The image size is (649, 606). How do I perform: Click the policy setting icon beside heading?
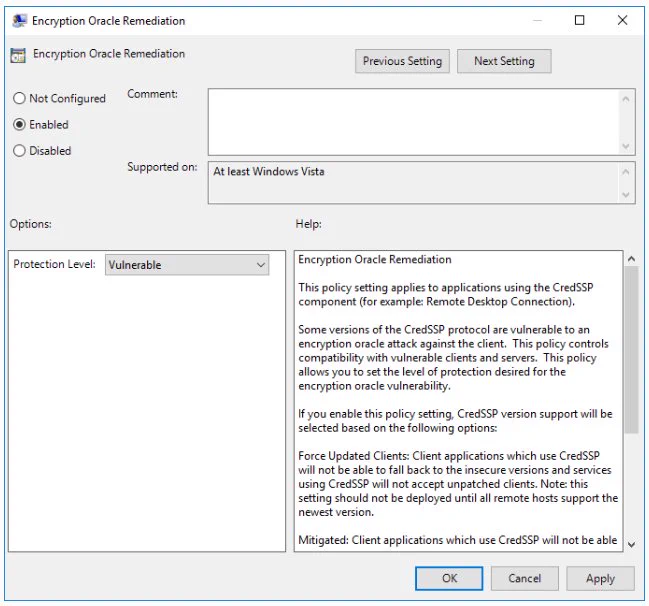pos(18,55)
